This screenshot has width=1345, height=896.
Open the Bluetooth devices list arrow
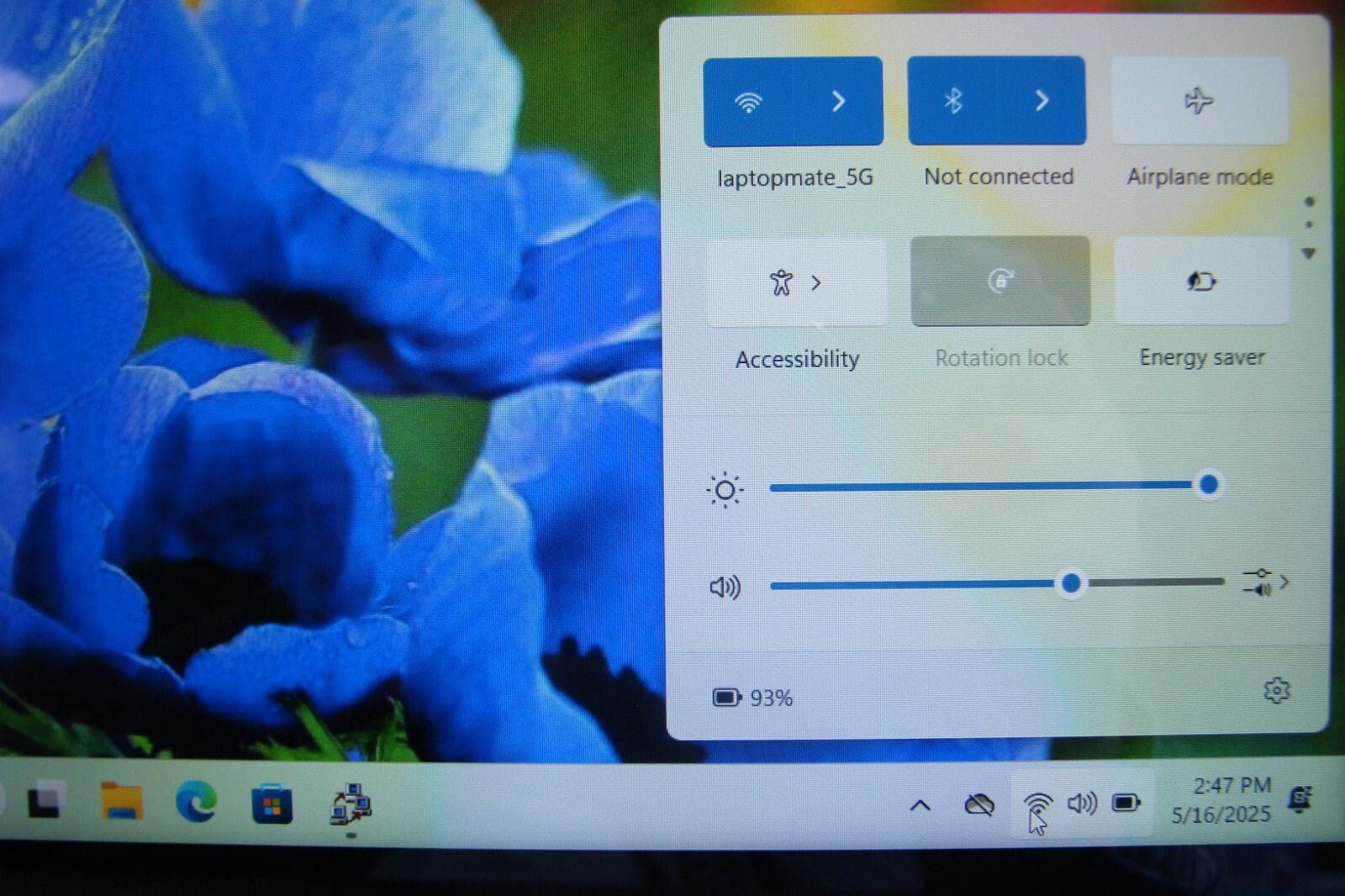pos(1042,102)
